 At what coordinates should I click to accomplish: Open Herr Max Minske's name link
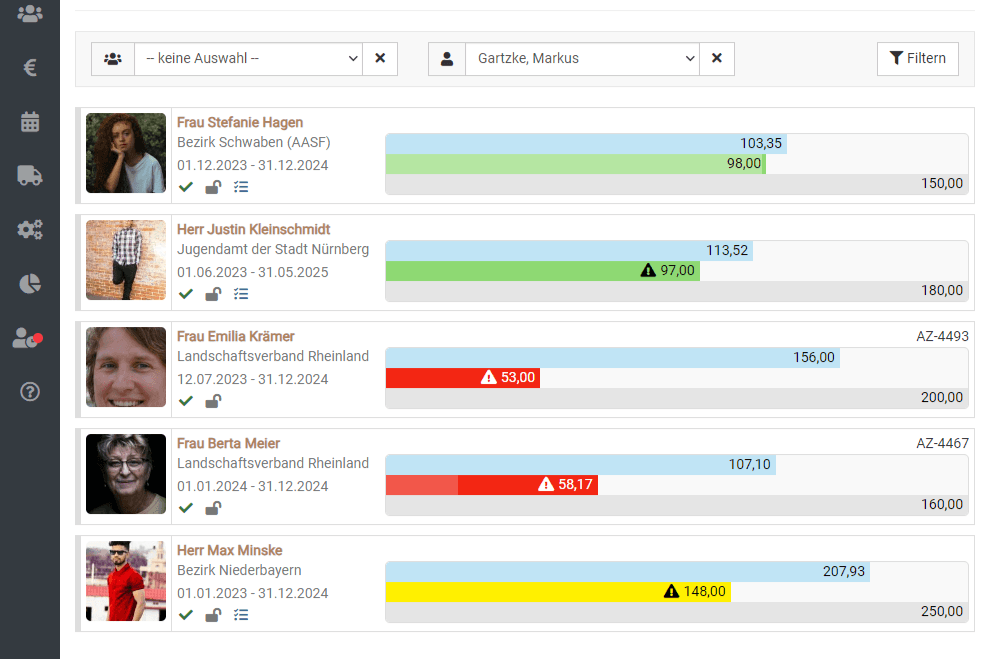pyautogui.click(x=230, y=550)
